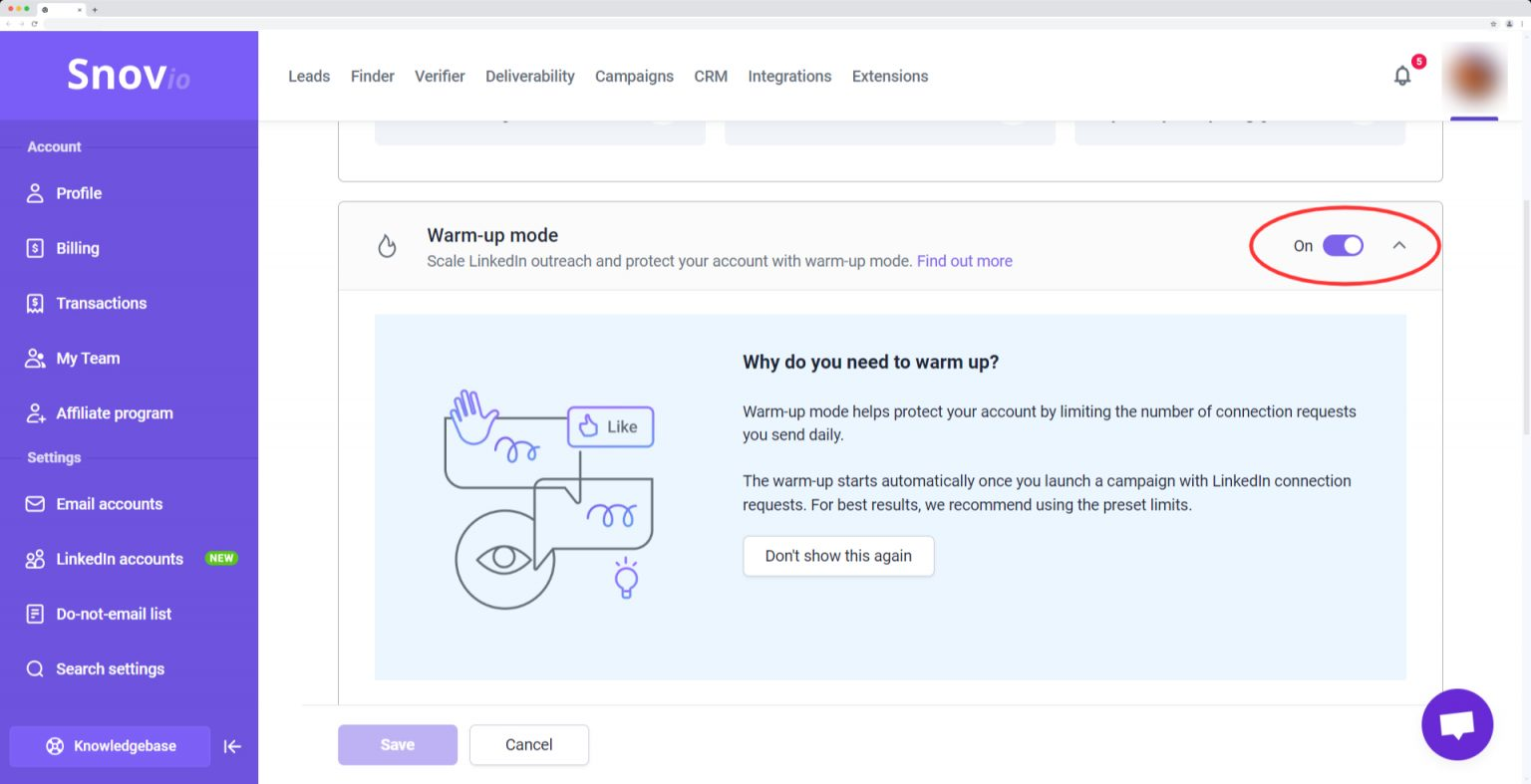
Task: Open the live chat bubble
Action: 1457,724
